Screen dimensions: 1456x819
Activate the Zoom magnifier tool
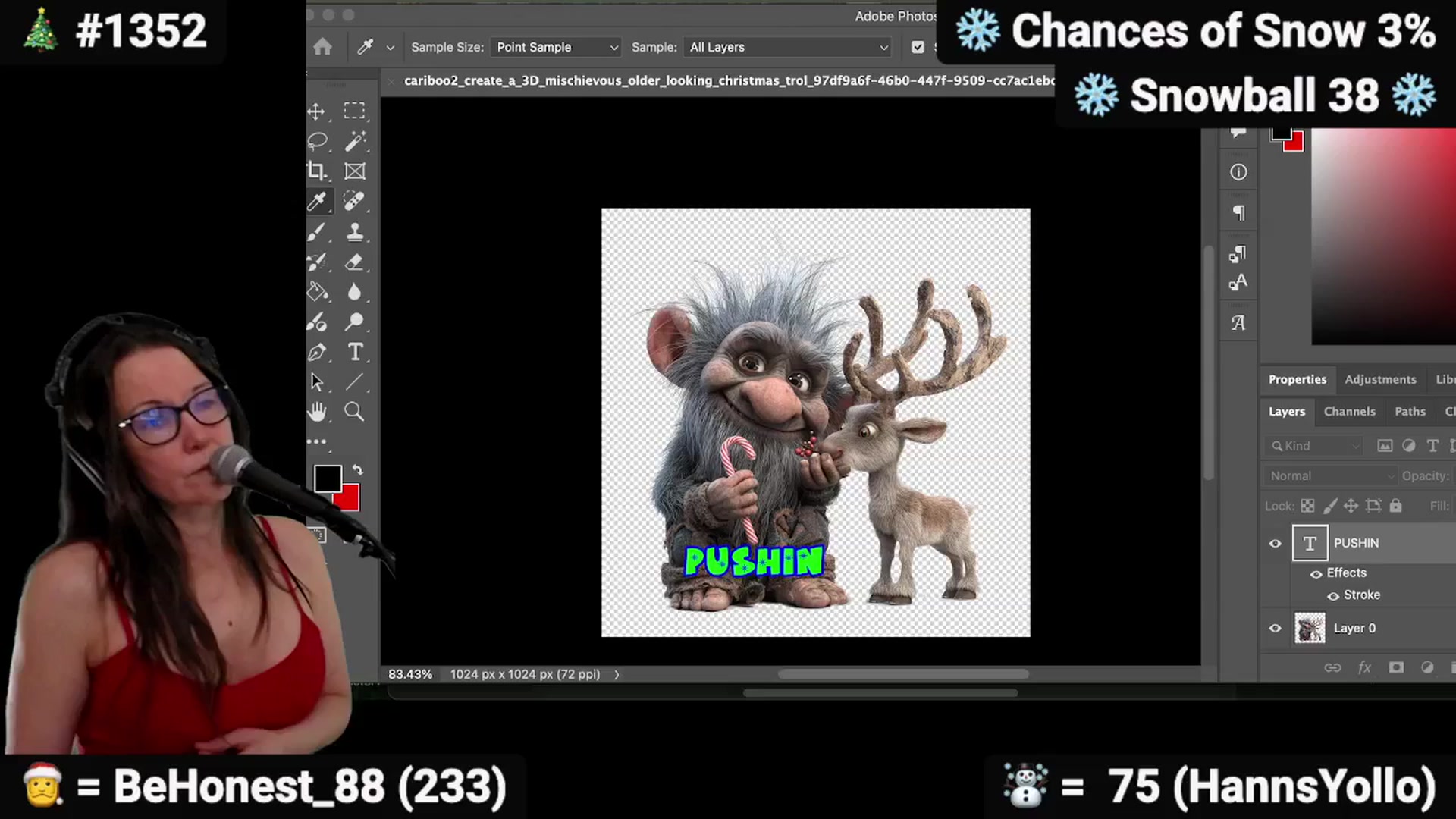pos(354,412)
